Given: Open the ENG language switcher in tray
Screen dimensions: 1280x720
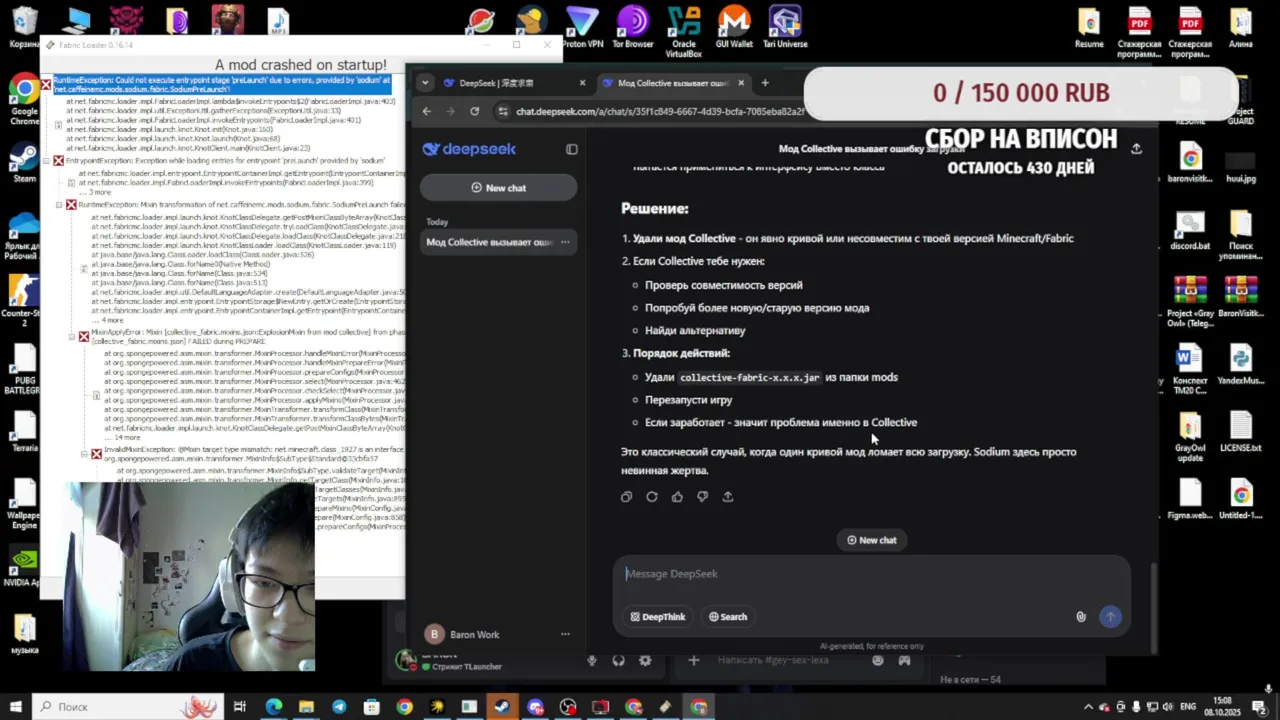Looking at the screenshot, I should point(1189,707).
